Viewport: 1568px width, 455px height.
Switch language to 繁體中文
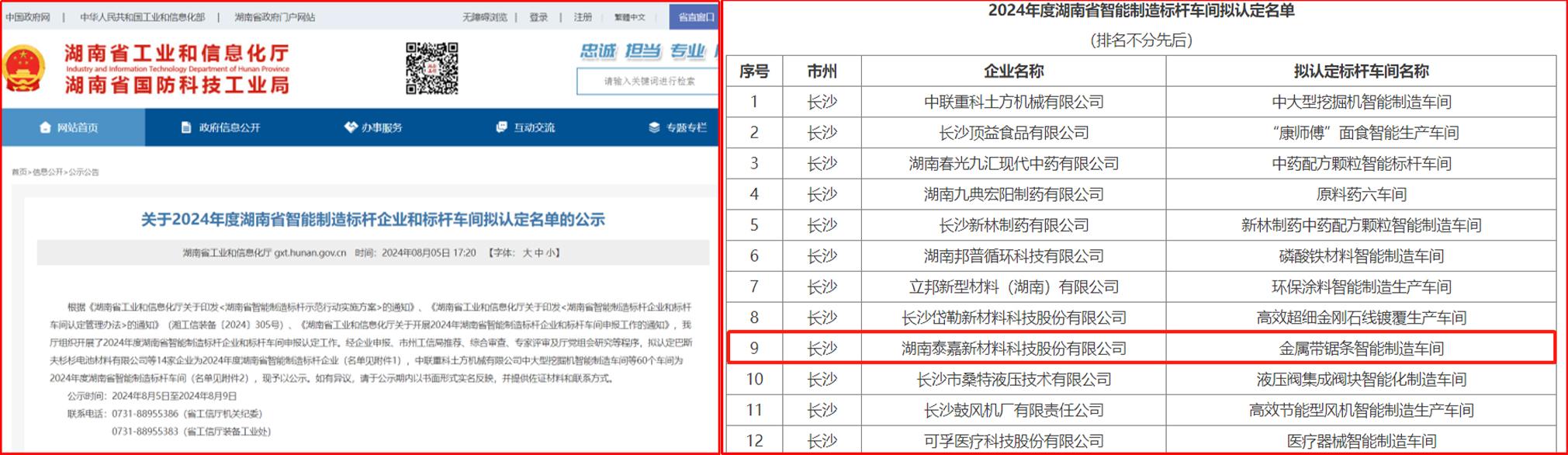click(629, 17)
